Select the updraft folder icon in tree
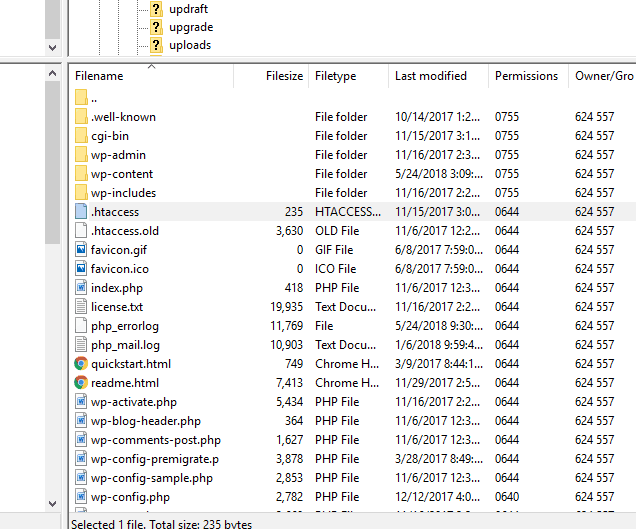Image resolution: width=636 pixels, height=529 pixels. [156, 9]
